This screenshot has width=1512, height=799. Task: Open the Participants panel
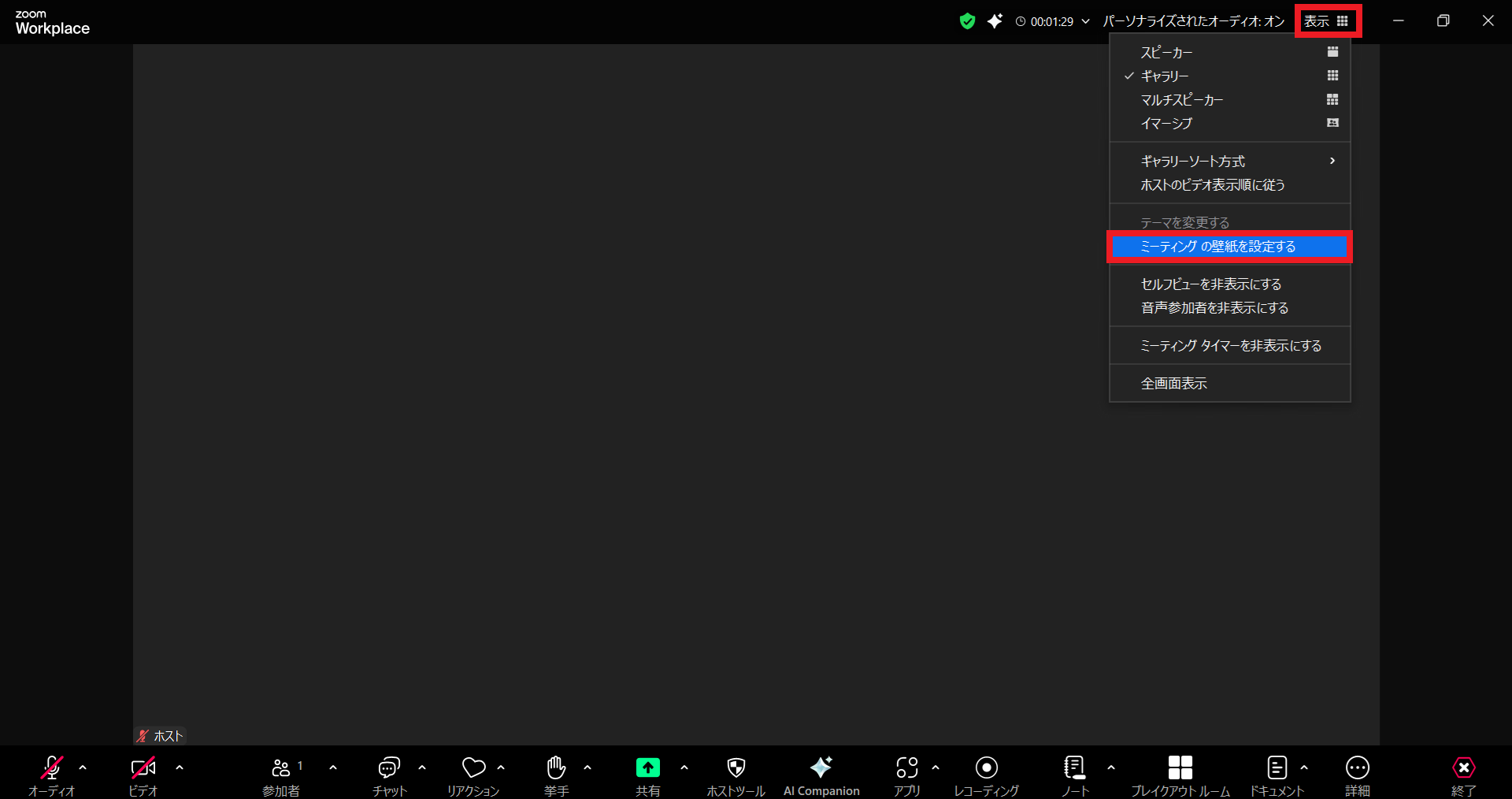281,767
